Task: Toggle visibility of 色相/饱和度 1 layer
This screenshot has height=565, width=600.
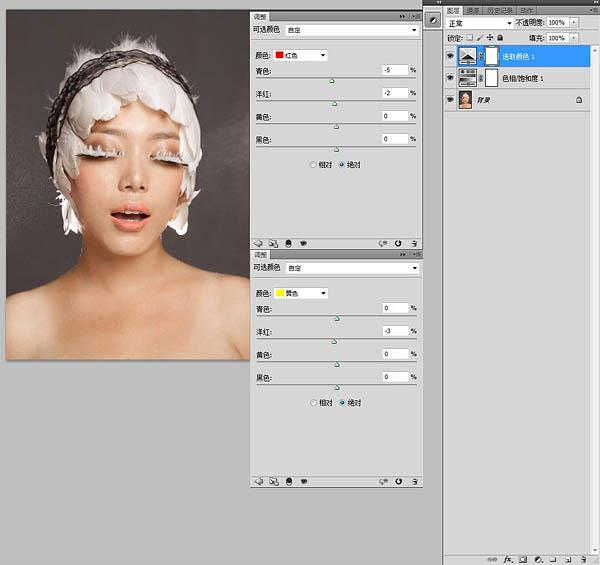Action: [x=450, y=78]
